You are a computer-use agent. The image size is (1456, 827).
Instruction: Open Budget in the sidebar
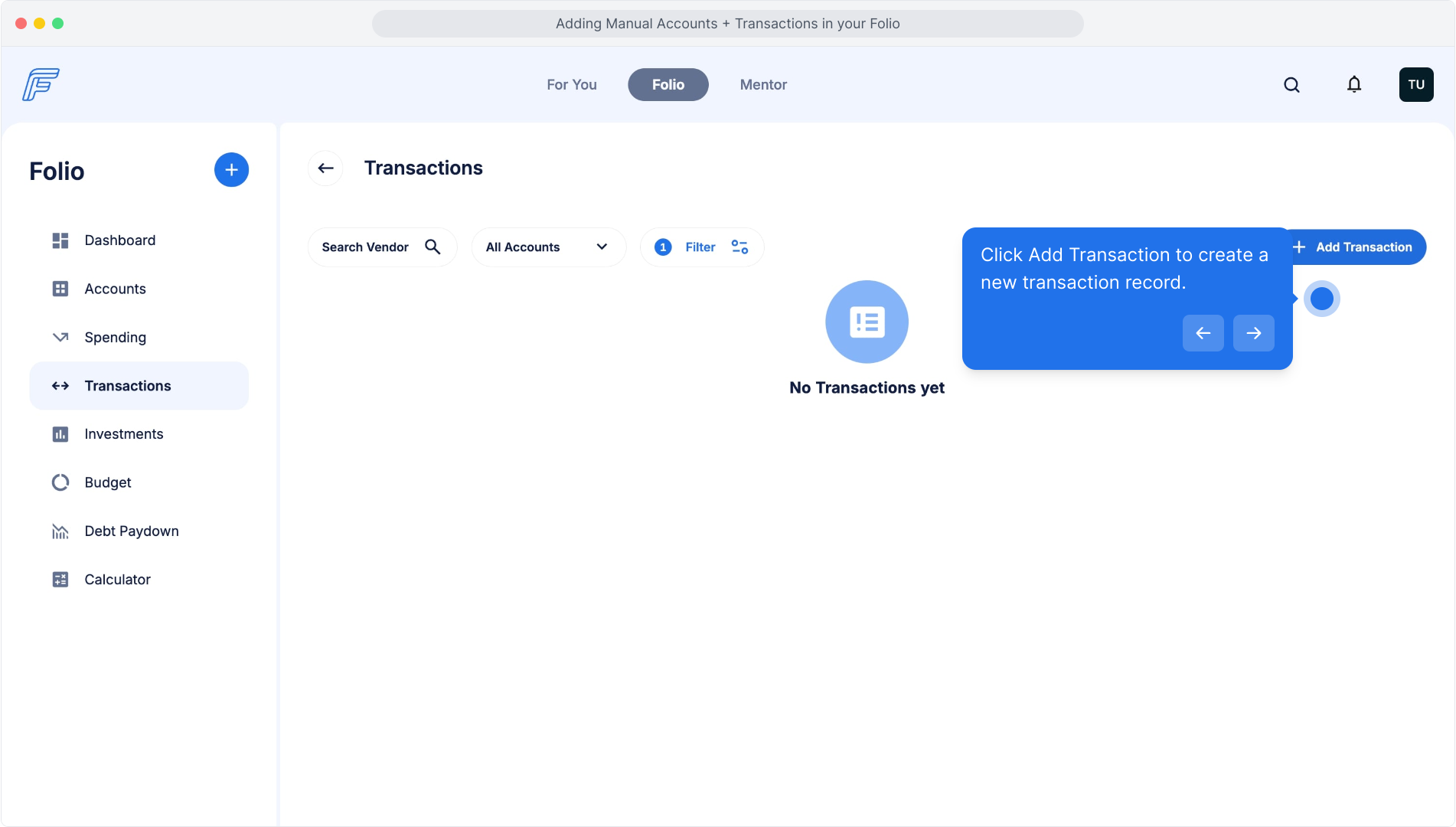coord(107,482)
